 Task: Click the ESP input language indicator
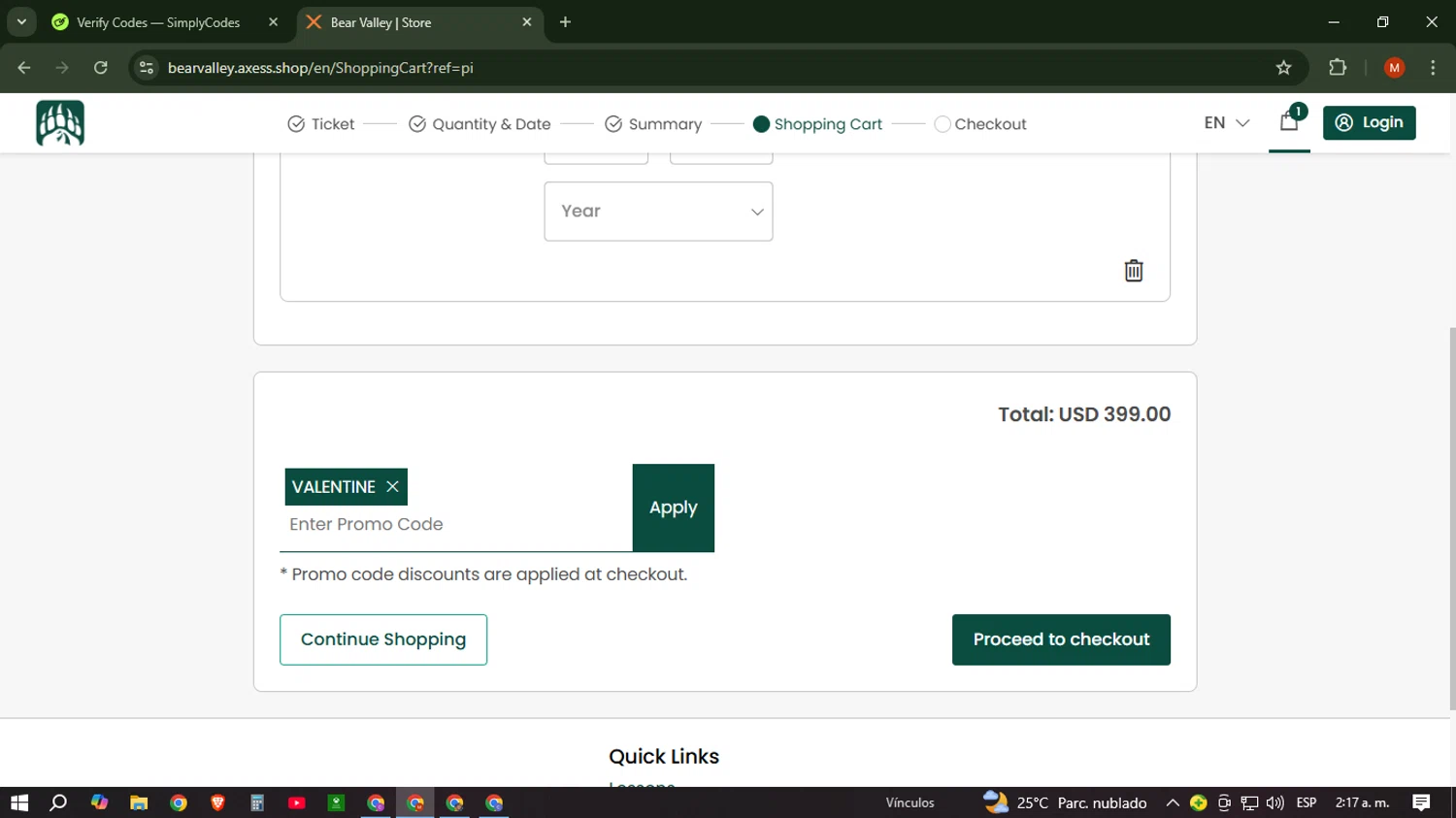click(1307, 802)
